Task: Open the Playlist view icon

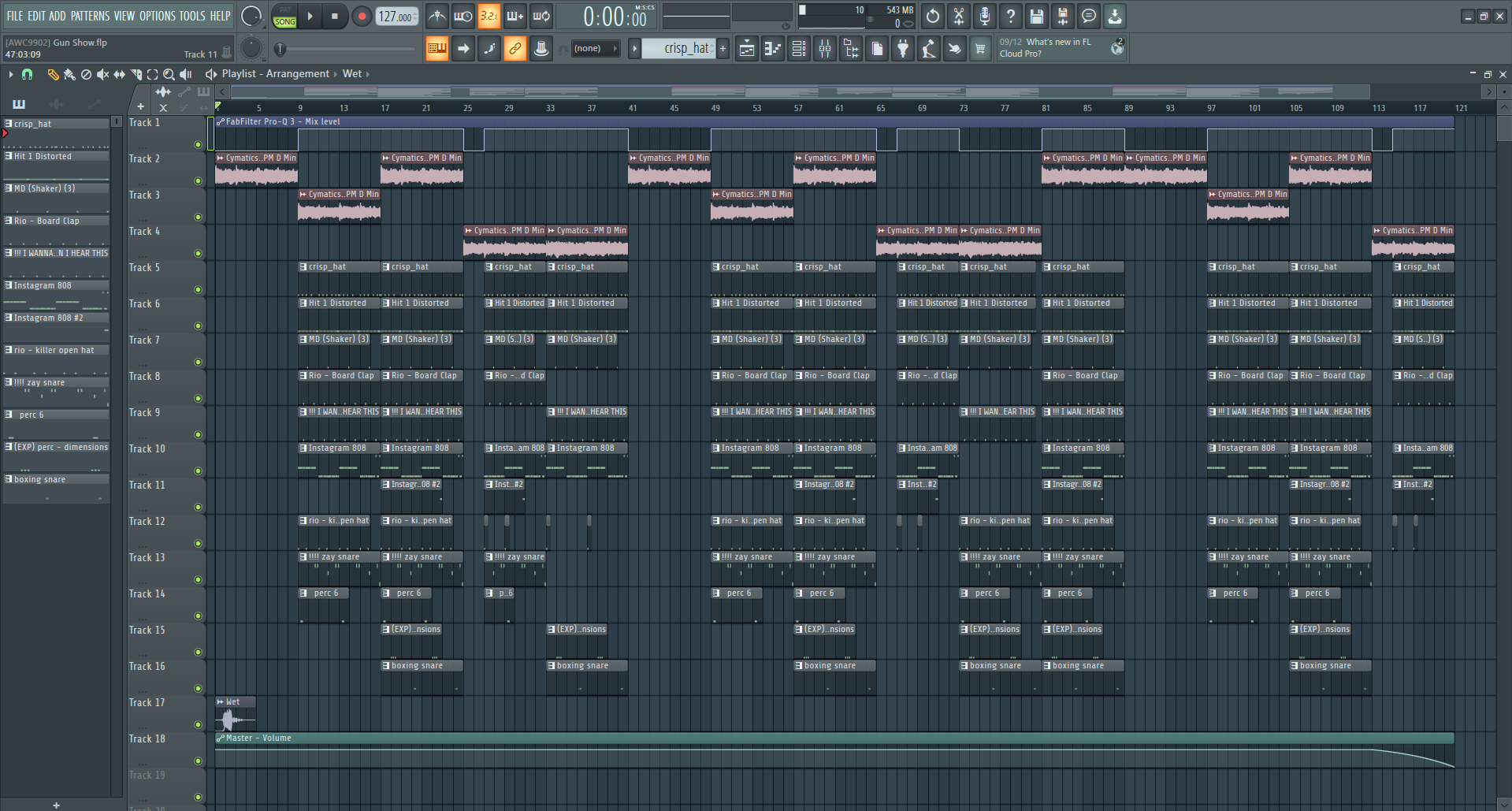Action: pos(747,49)
